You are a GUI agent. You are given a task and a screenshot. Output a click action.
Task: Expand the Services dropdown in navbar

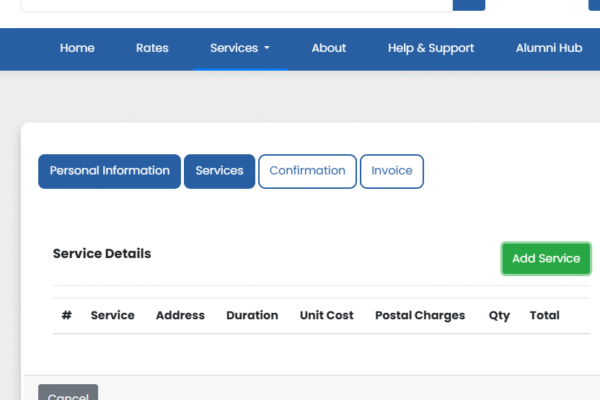[x=240, y=48]
